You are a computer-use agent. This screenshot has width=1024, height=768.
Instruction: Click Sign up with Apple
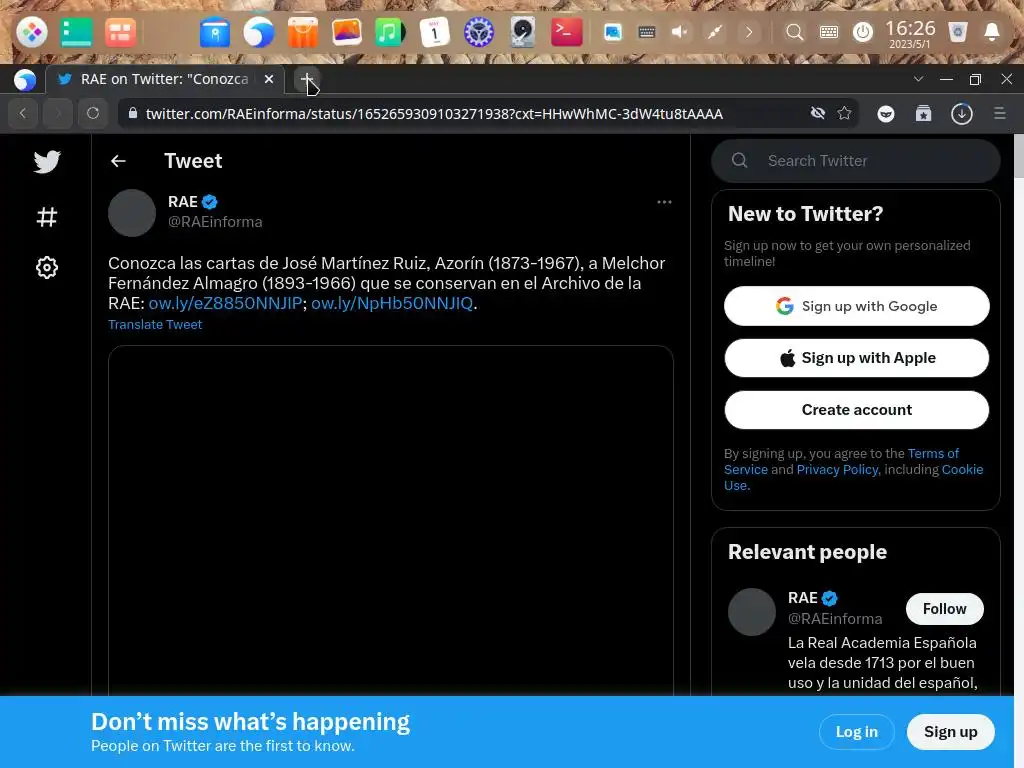[856, 358]
